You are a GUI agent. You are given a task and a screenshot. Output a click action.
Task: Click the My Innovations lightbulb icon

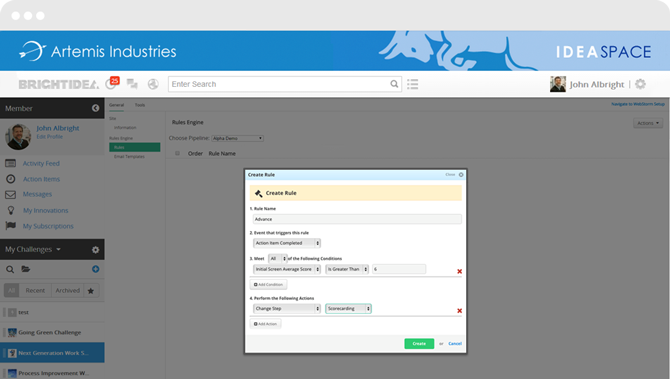[11, 210]
